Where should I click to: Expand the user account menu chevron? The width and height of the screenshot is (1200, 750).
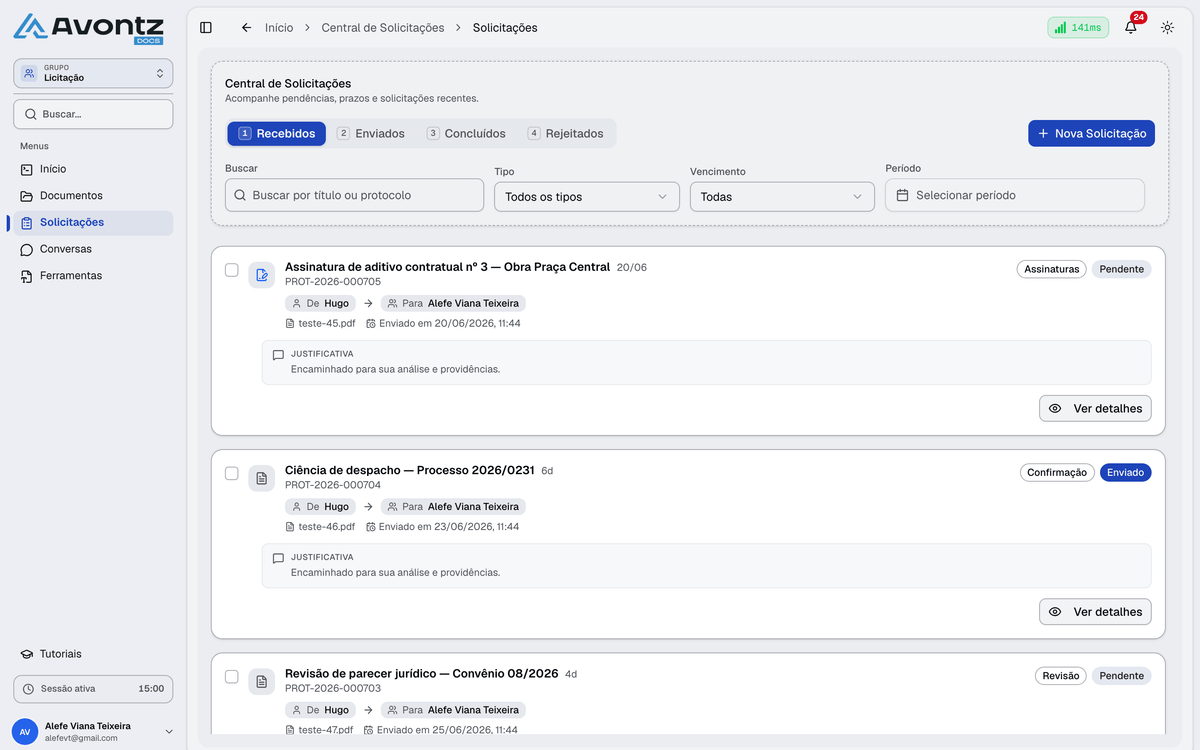coord(168,732)
